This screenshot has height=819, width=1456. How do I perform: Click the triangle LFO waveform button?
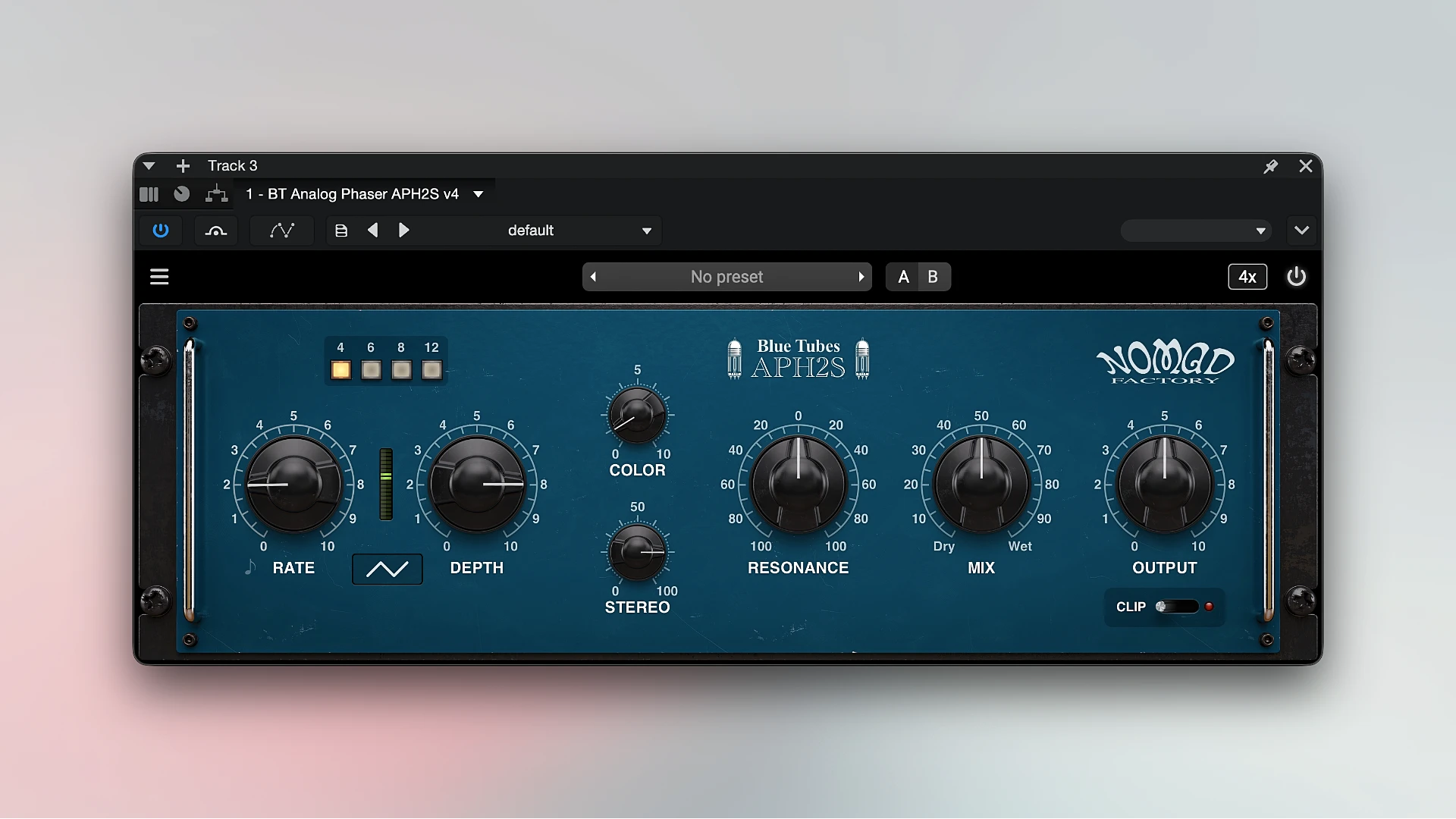click(x=388, y=569)
